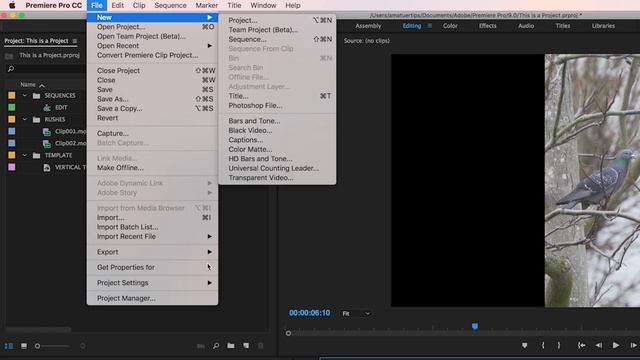Image resolution: width=640 pixels, height=360 pixels.
Task: Click the SEQUENCES bin folder icon
Action: (36, 96)
